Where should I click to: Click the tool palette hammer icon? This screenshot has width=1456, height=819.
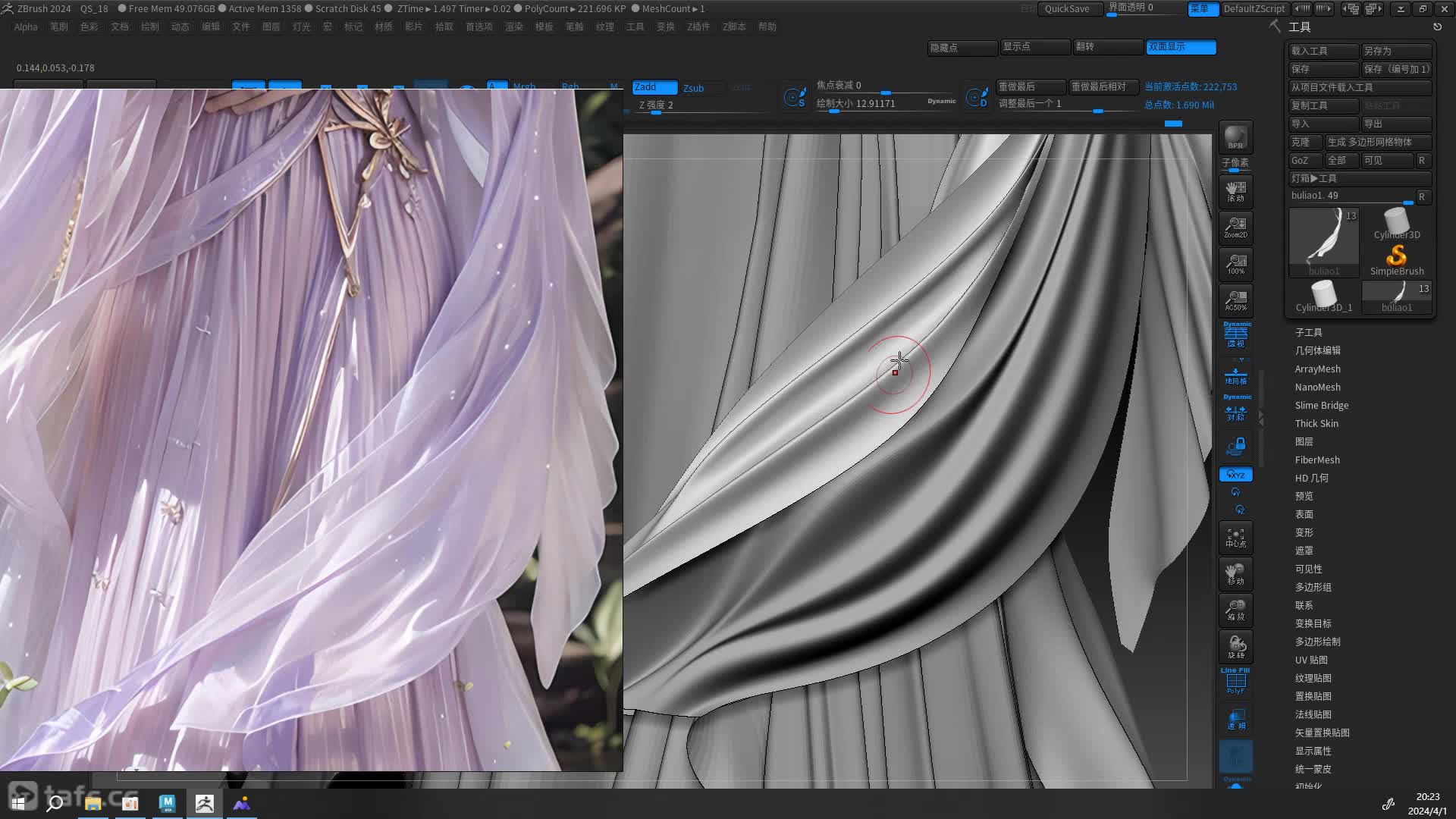coord(1275,27)
